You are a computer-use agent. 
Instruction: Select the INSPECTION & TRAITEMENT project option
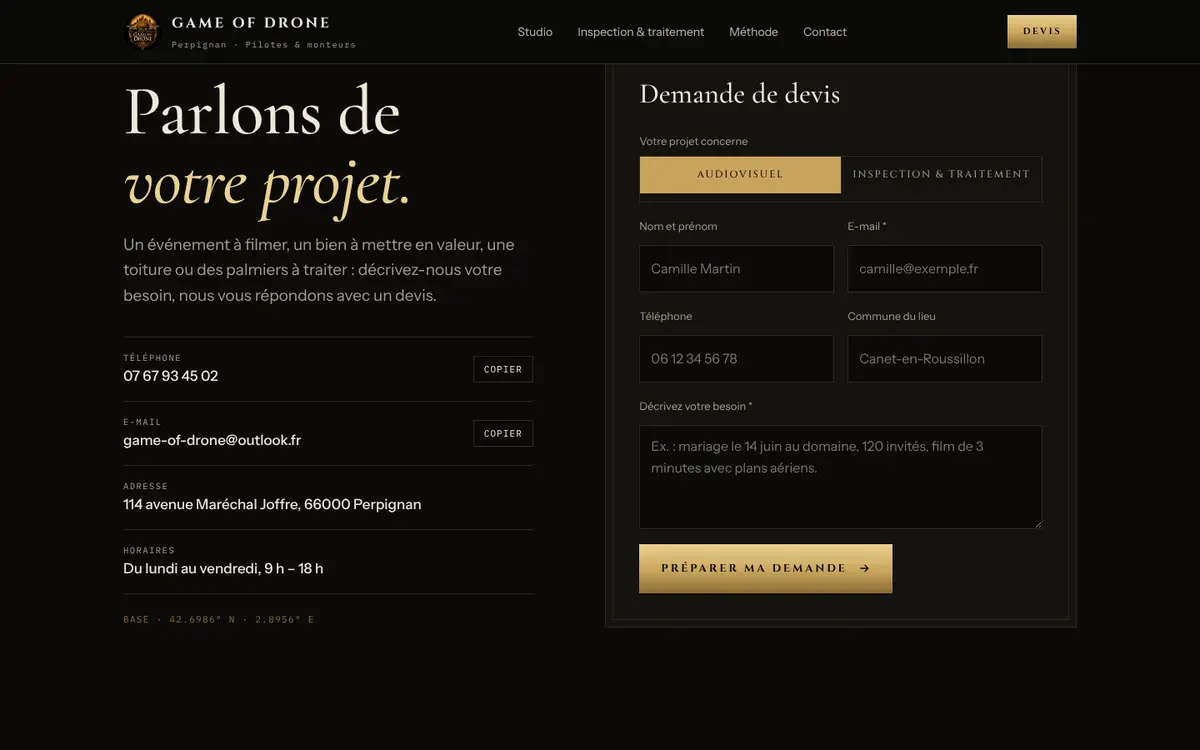pos(941,174)
